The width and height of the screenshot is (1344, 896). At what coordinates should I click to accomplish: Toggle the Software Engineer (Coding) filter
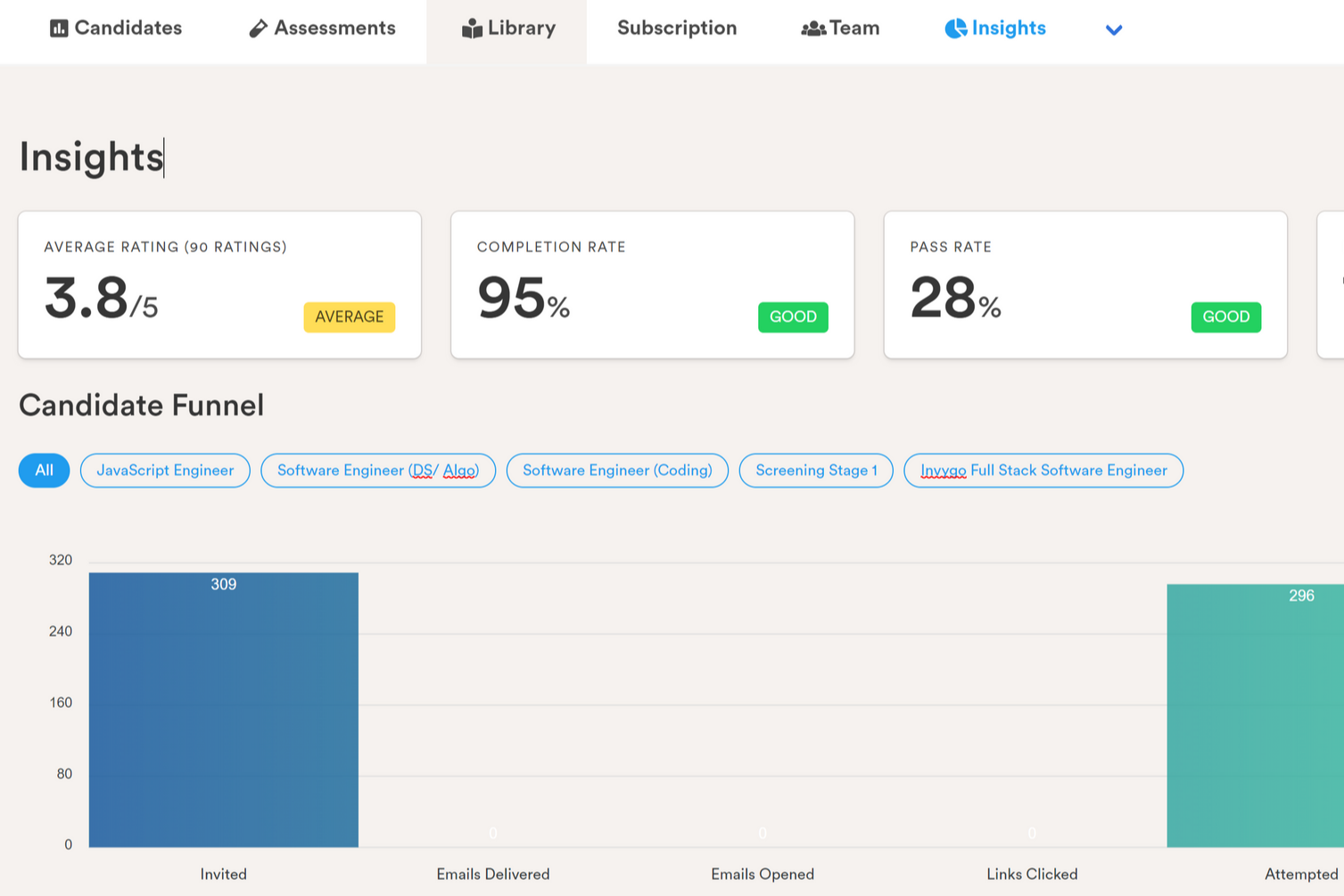pos(617,470)
